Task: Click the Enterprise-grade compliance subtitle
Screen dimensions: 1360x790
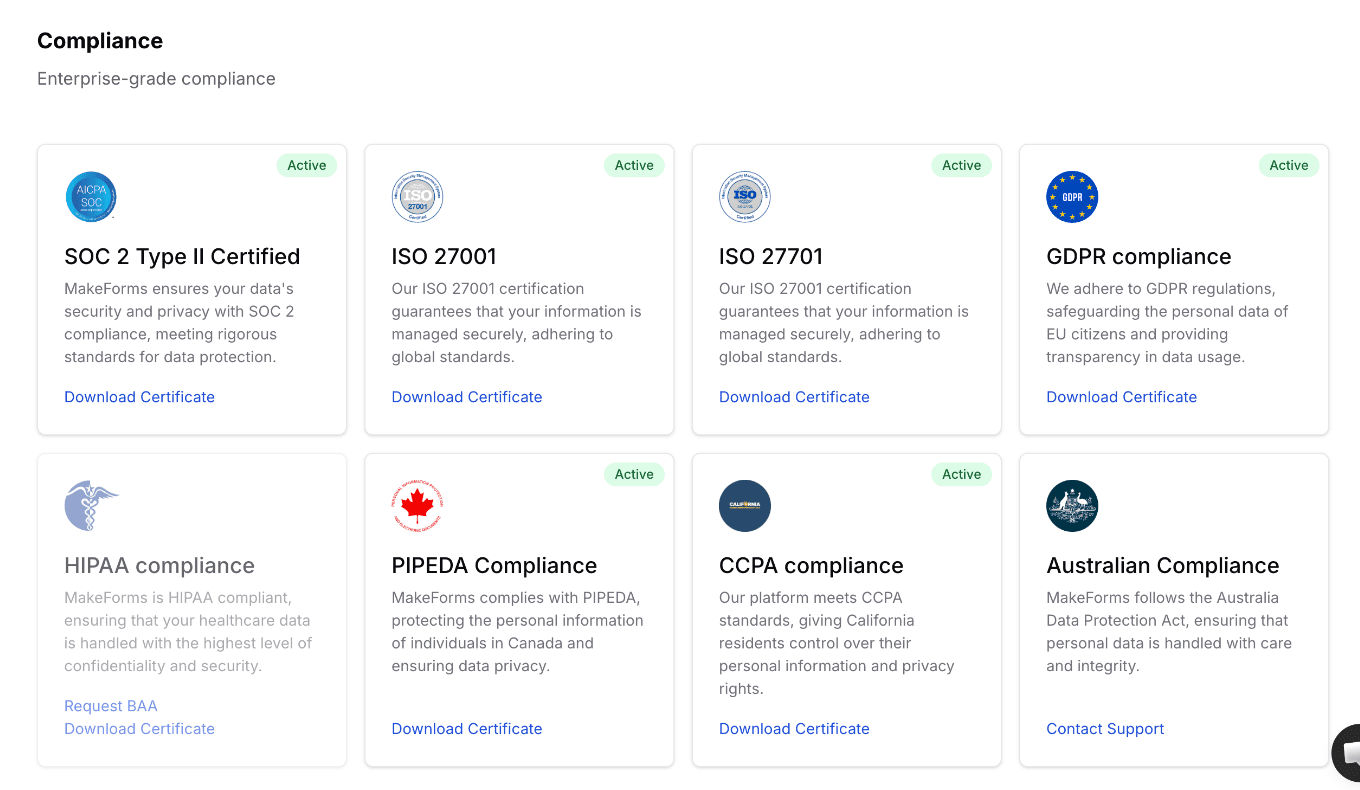Action: click(156, 79)
